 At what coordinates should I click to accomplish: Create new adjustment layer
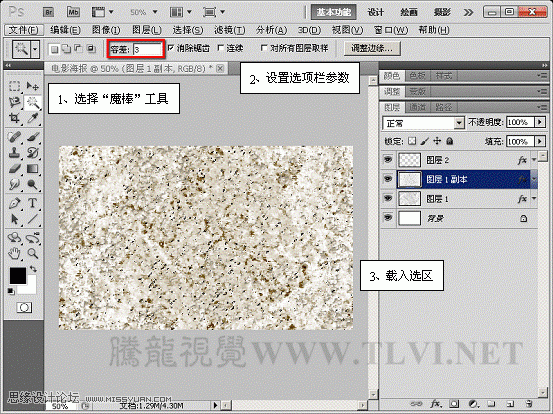pyautogui.click(x=473, y=404)
